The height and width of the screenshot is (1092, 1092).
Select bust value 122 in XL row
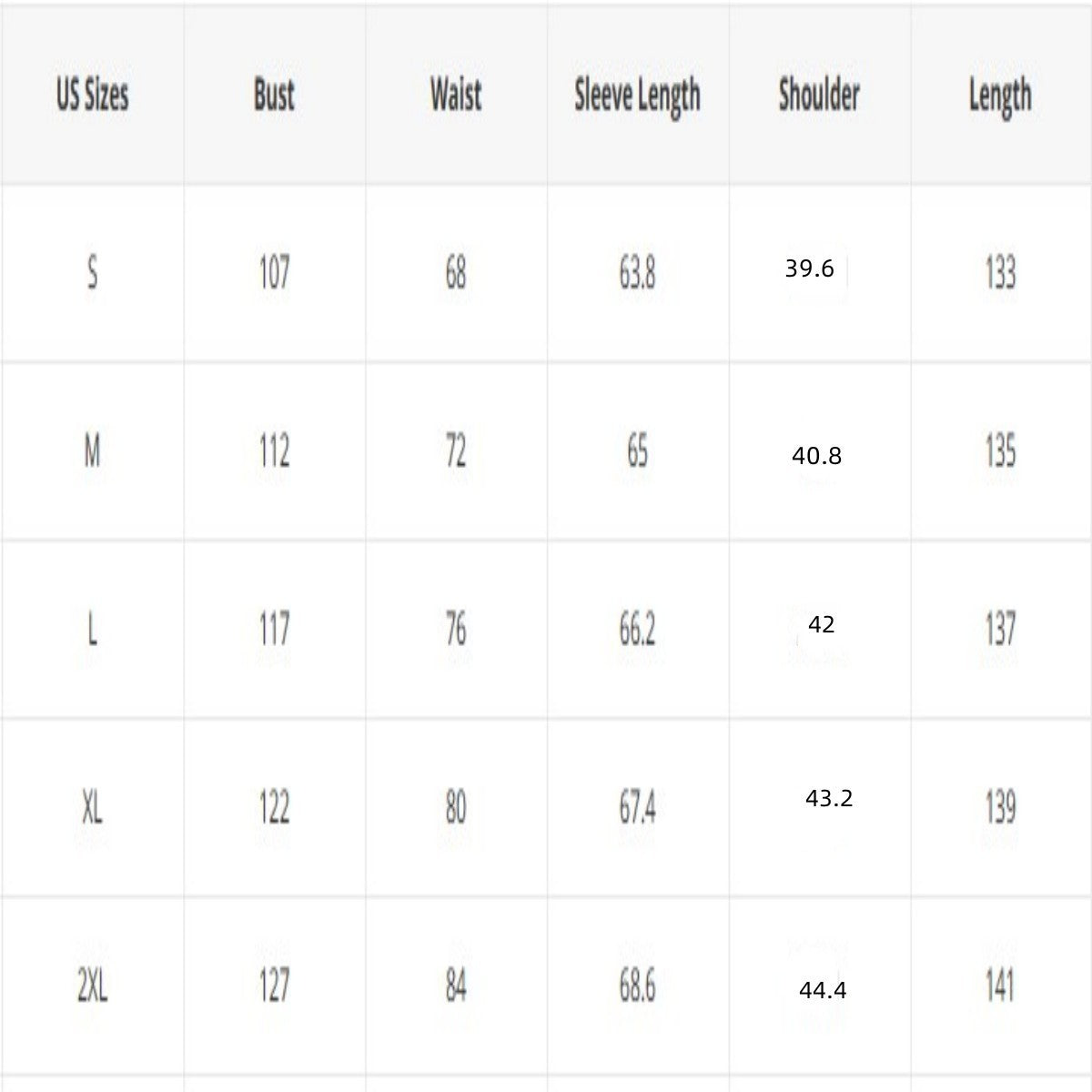point(274,807)
